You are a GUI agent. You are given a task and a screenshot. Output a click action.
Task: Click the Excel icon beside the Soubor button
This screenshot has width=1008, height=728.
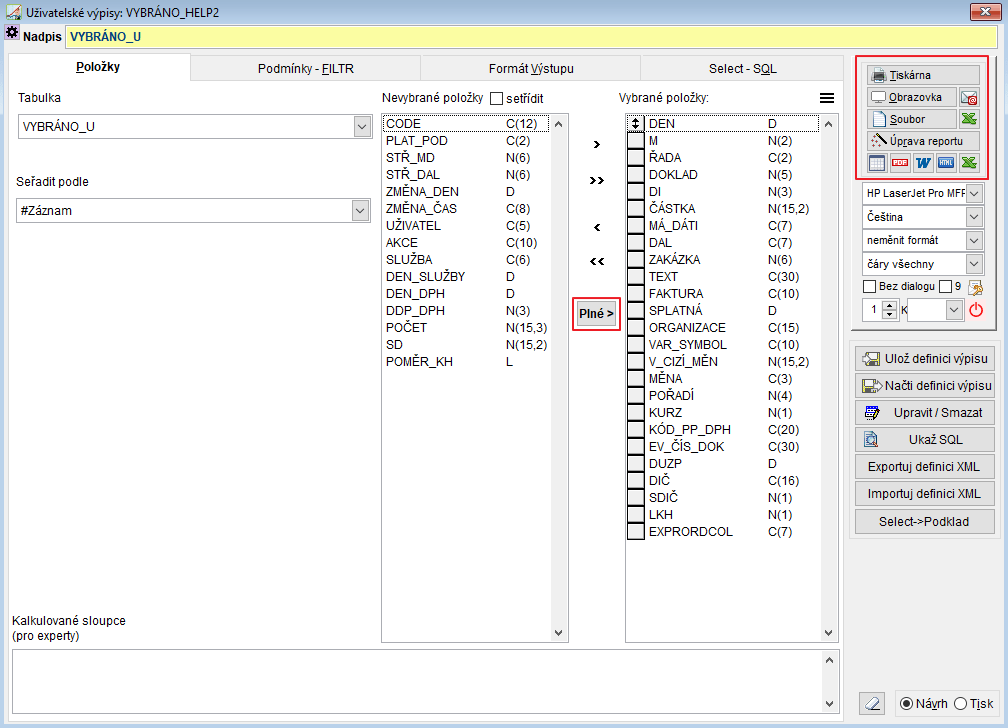click(x=969, y=119)
